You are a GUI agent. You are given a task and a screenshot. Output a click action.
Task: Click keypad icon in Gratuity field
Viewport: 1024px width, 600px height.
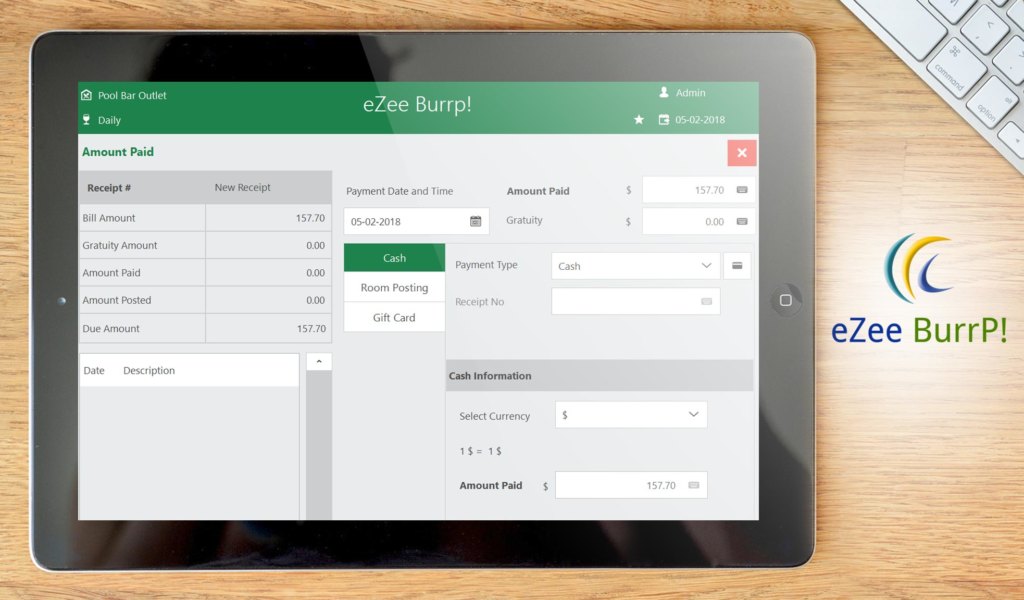[742, 221]
